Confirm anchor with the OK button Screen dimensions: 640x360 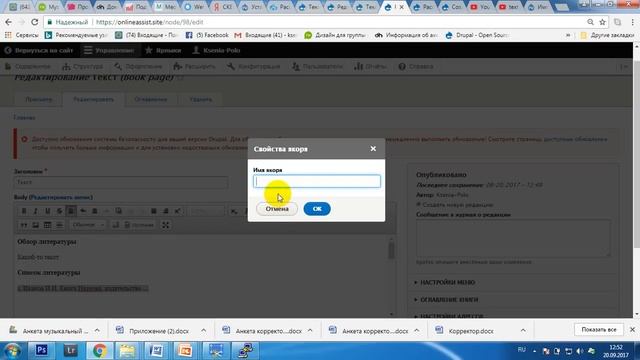coord(317,209)
